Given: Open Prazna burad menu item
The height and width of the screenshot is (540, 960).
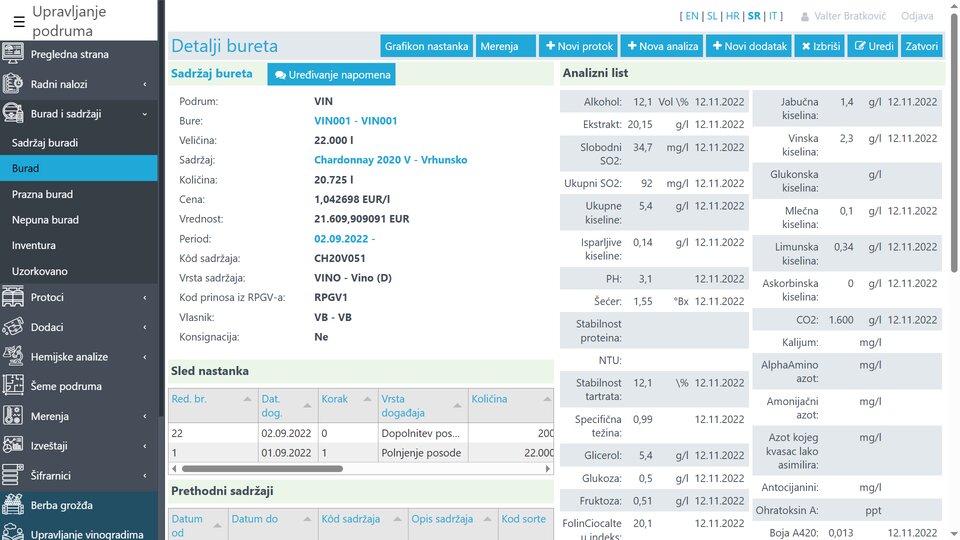Looking at the screenshot, I should coord(42,194).
